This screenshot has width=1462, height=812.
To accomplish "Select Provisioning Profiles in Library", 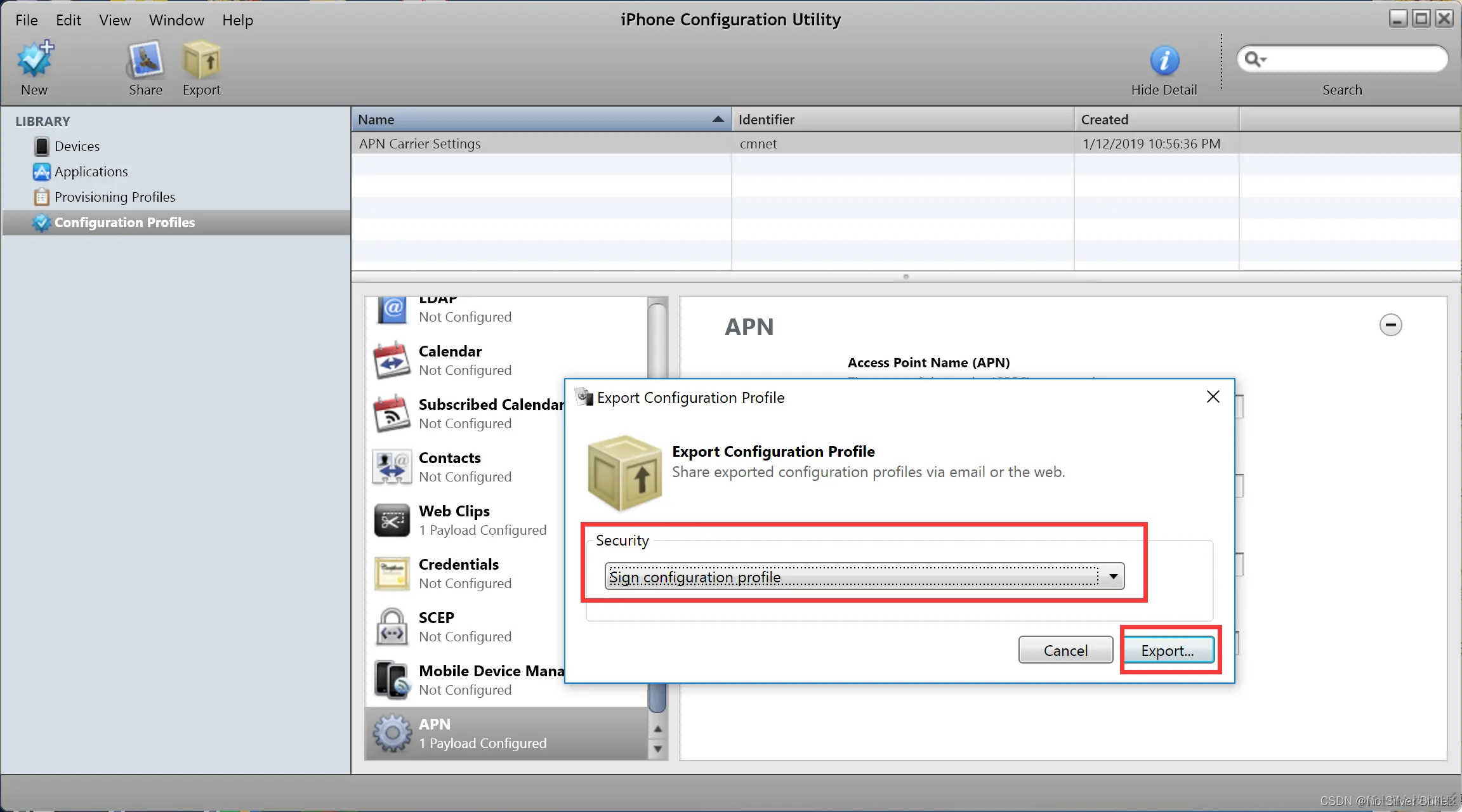I will click(x=114, y=197).
